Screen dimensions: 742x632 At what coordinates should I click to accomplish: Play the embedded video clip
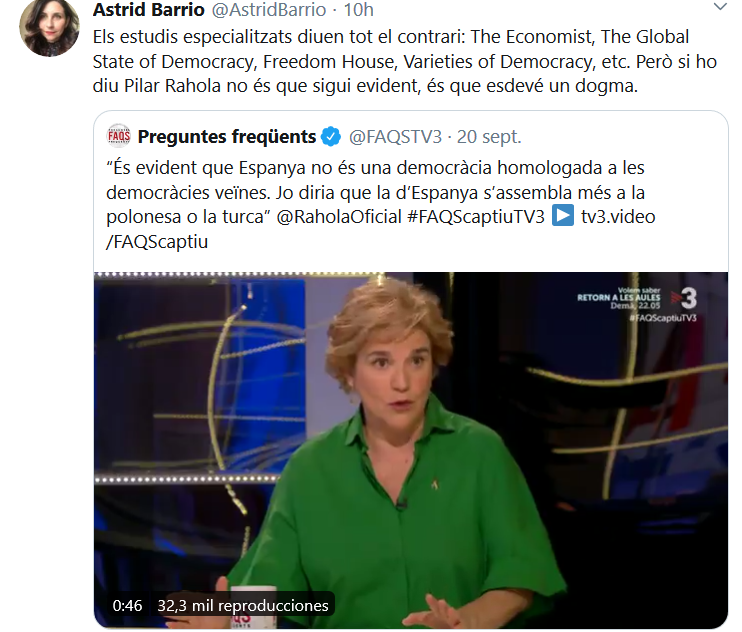point(410,450)
